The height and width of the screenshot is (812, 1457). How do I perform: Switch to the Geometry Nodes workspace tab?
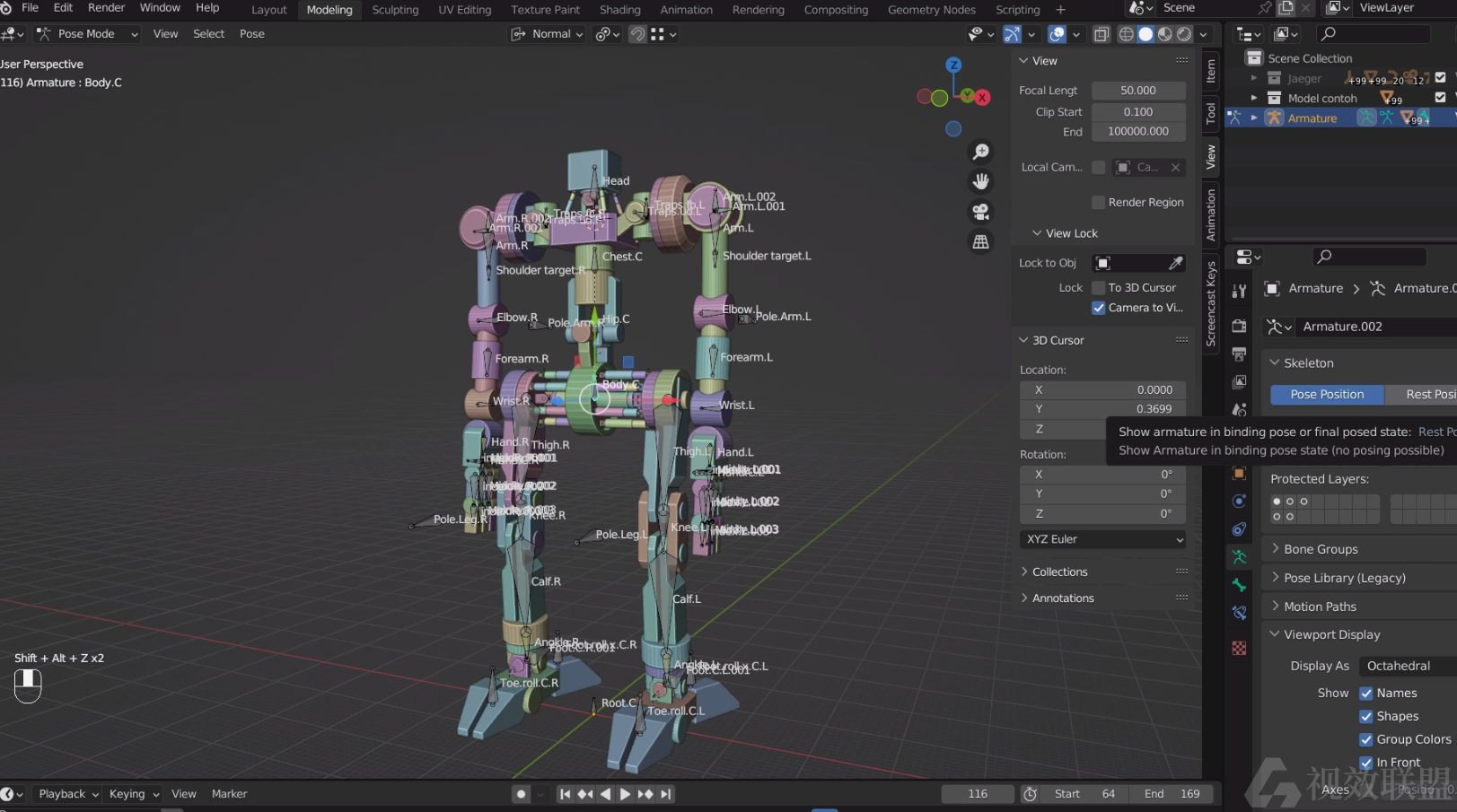931,10
